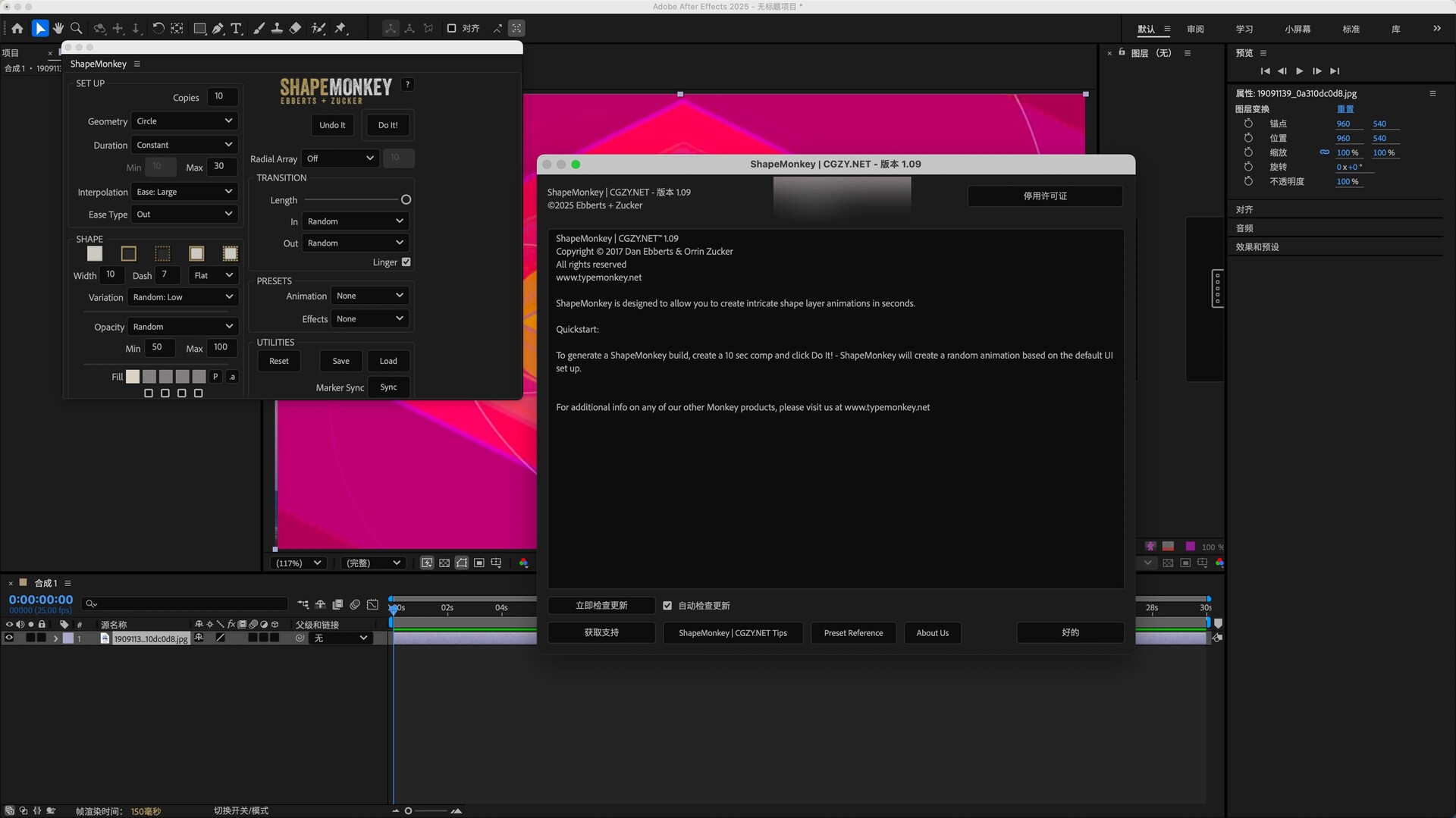This screenshot has height=818, width=1456.
Task: Switch to the 学习 workspace tab
Action: [1244, 29]
